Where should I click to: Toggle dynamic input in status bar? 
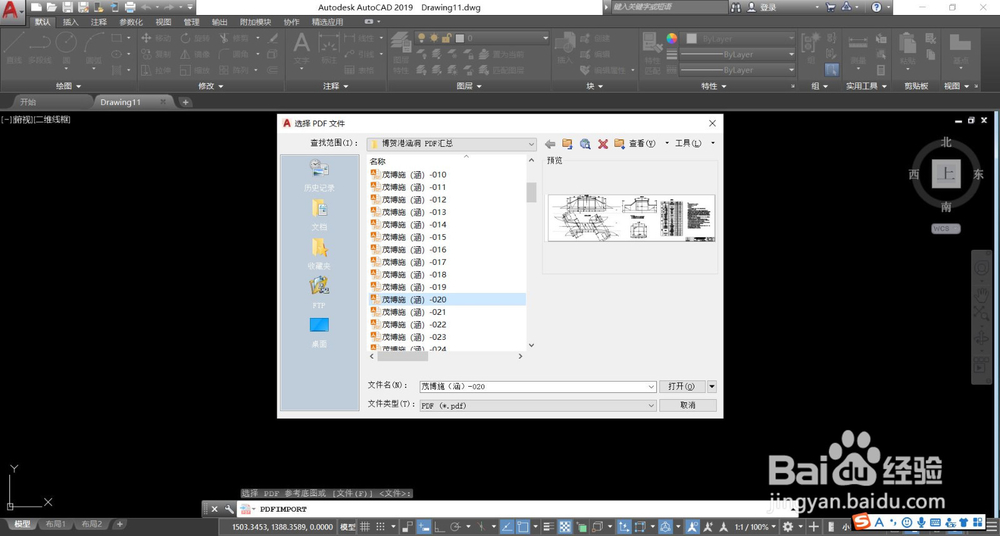[423, 527]
